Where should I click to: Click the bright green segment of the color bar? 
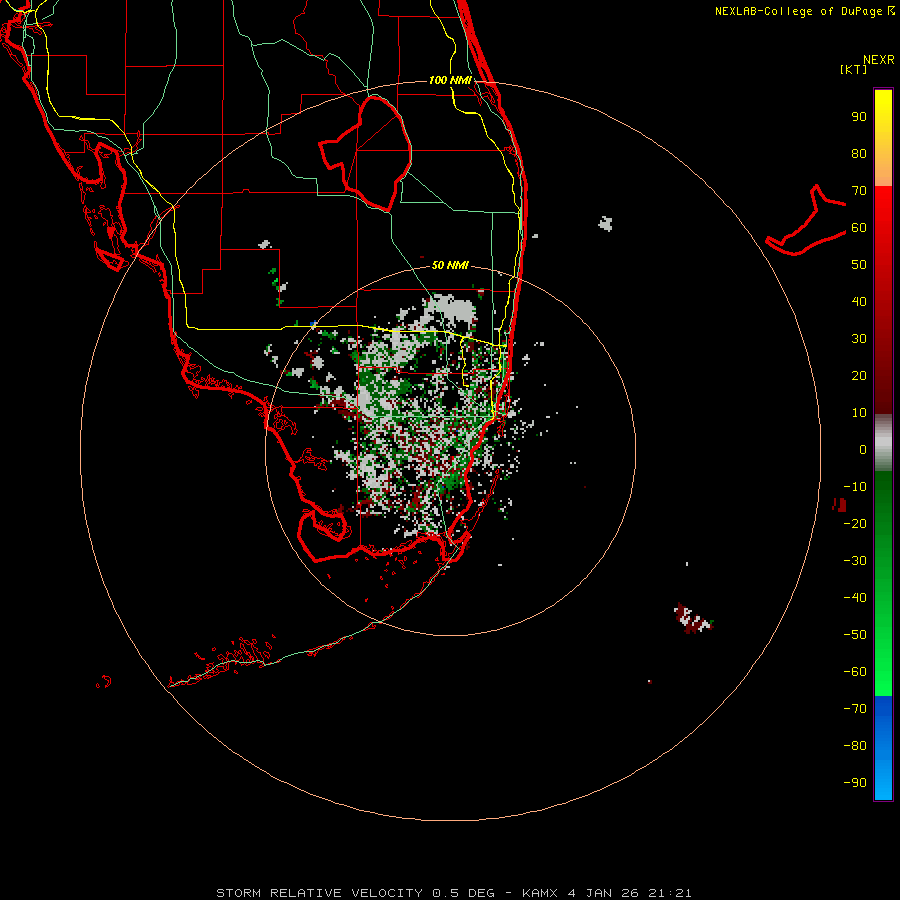883,583
